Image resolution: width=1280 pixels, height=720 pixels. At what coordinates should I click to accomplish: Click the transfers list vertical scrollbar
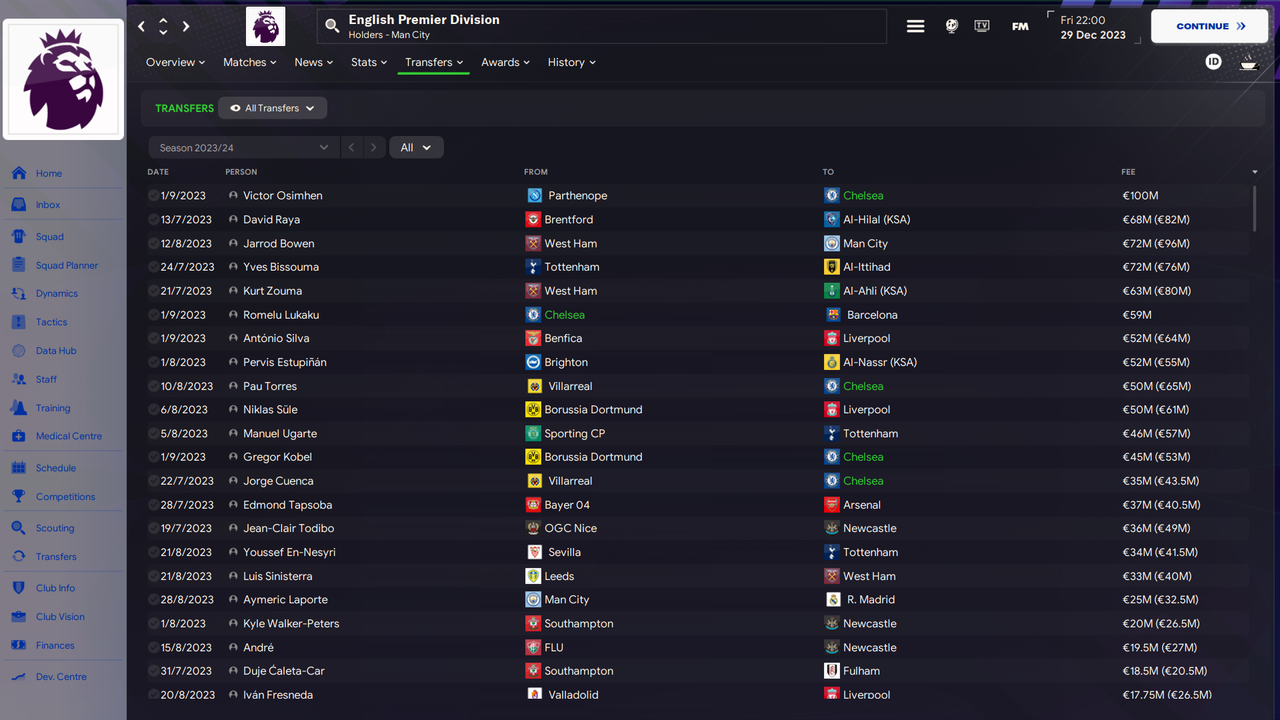(1254, 208)
